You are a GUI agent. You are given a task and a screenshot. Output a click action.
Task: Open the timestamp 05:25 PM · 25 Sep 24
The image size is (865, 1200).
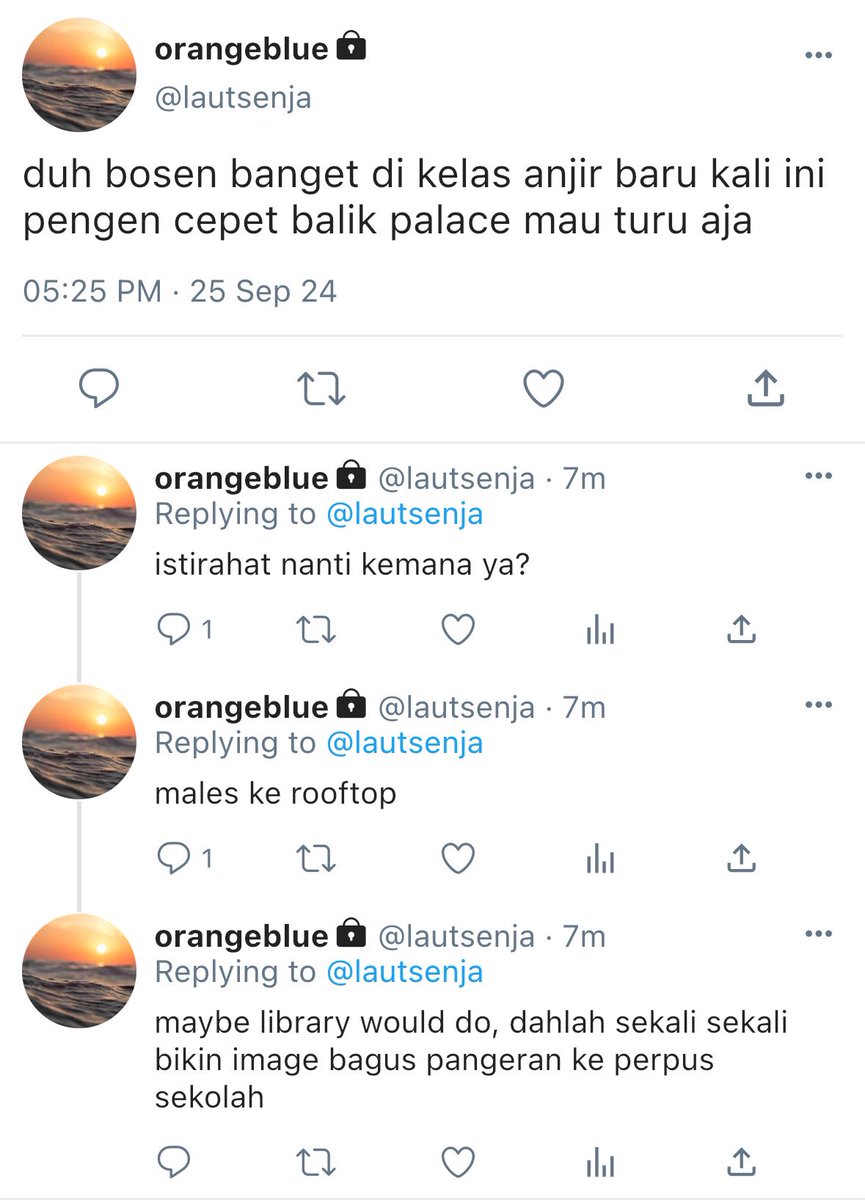(179, 291)
